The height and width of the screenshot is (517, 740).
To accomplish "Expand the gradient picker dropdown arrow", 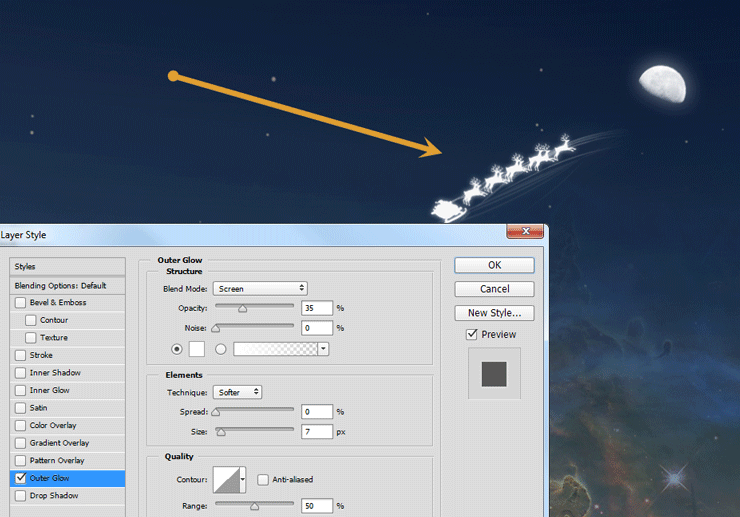I will tap(323, 349).
